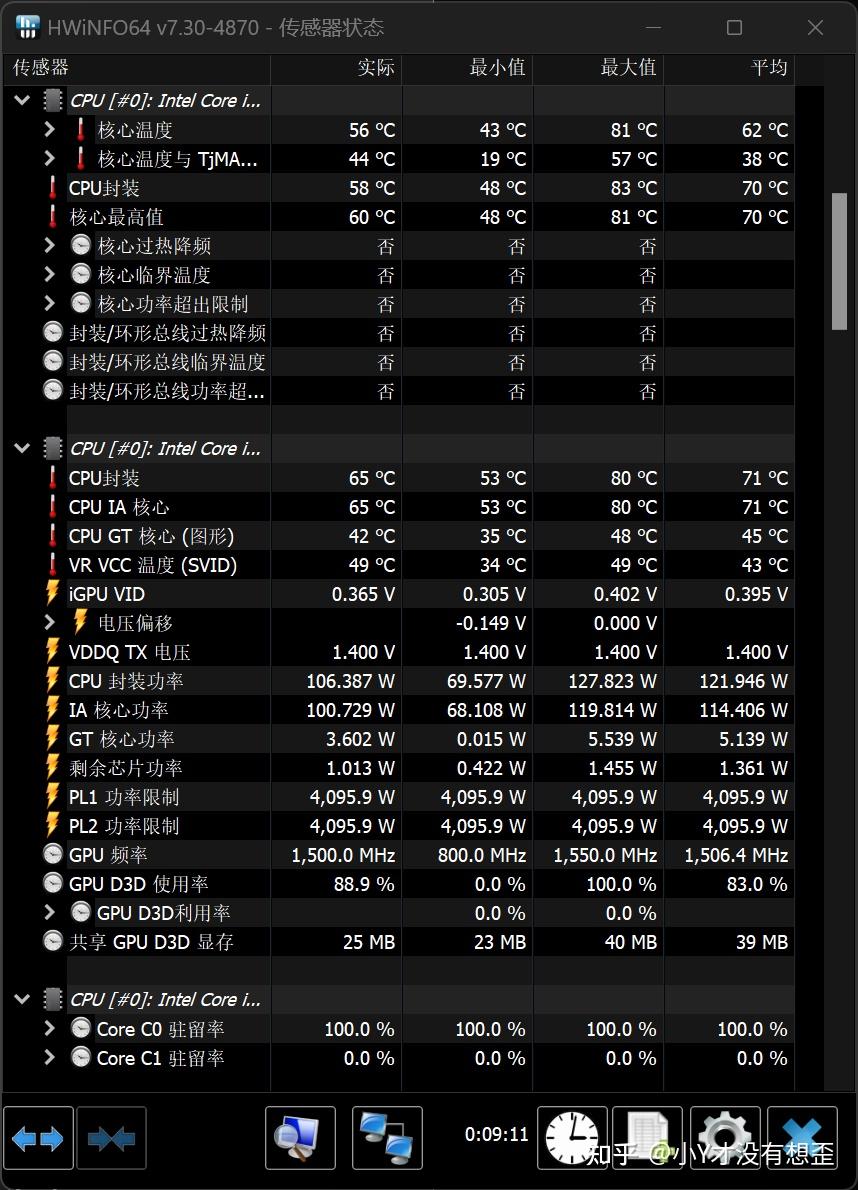Click the 83 °C maximum value
Screen dimensions: 858x1190
(x=633, y=188)
